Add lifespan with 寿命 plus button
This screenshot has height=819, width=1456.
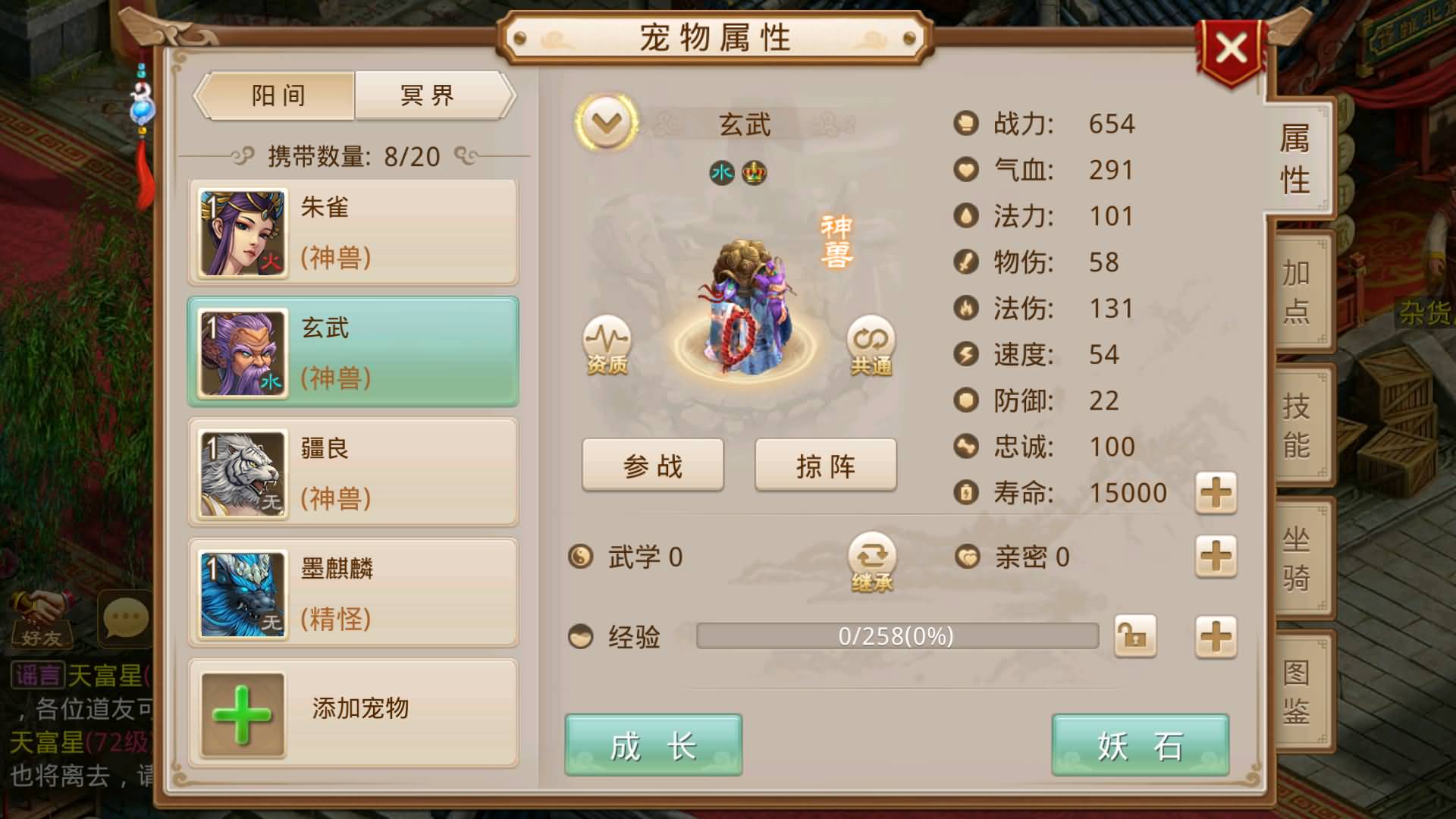coord(1216,493)
